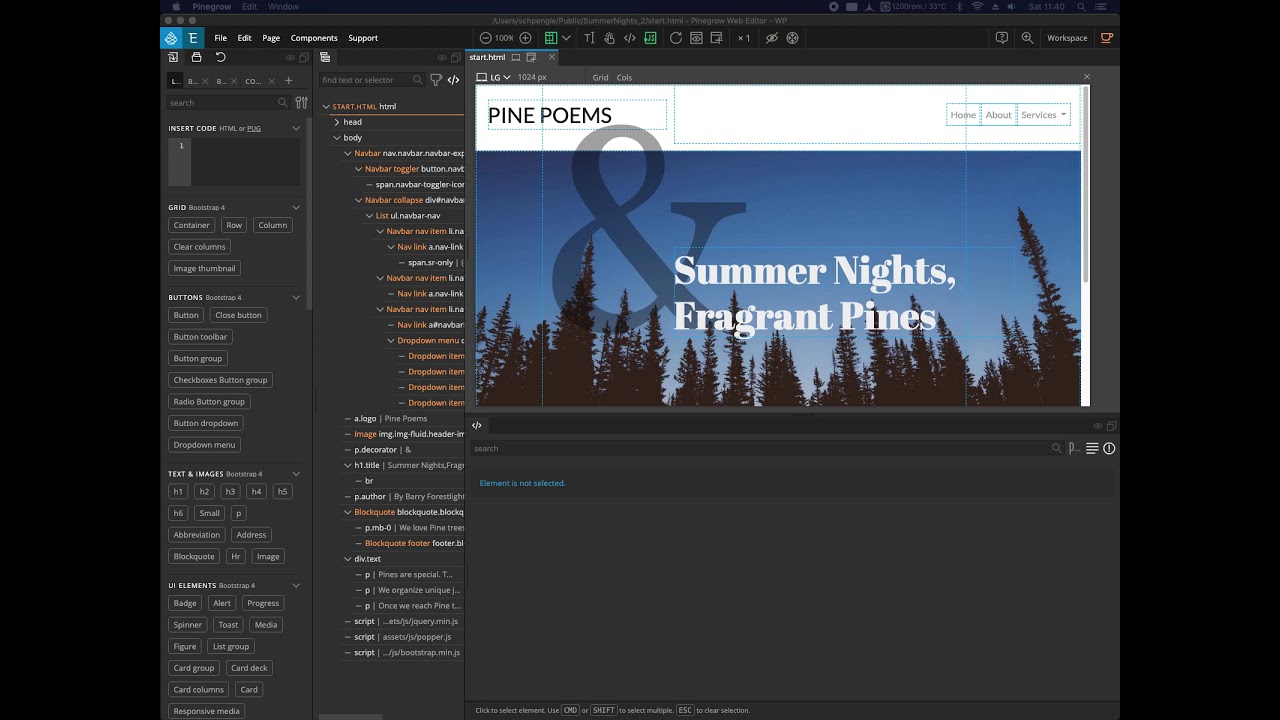This screenshot has width=1280, height=720.
Task: Open the Components menu
Action: [x=314, y=38]
